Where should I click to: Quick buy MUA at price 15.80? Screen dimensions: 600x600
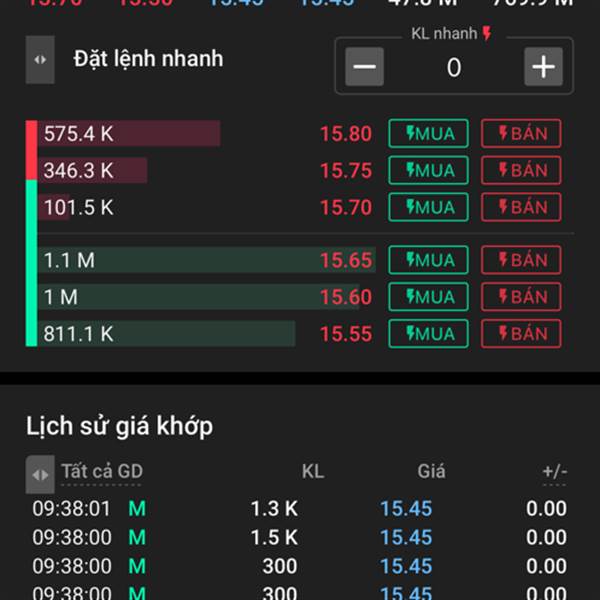pos(428,134)
